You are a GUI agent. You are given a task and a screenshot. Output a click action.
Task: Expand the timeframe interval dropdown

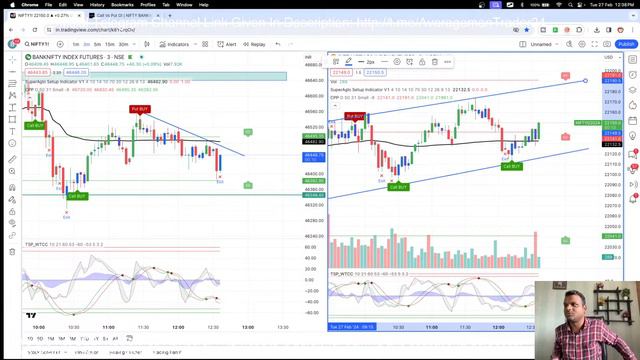134,44
